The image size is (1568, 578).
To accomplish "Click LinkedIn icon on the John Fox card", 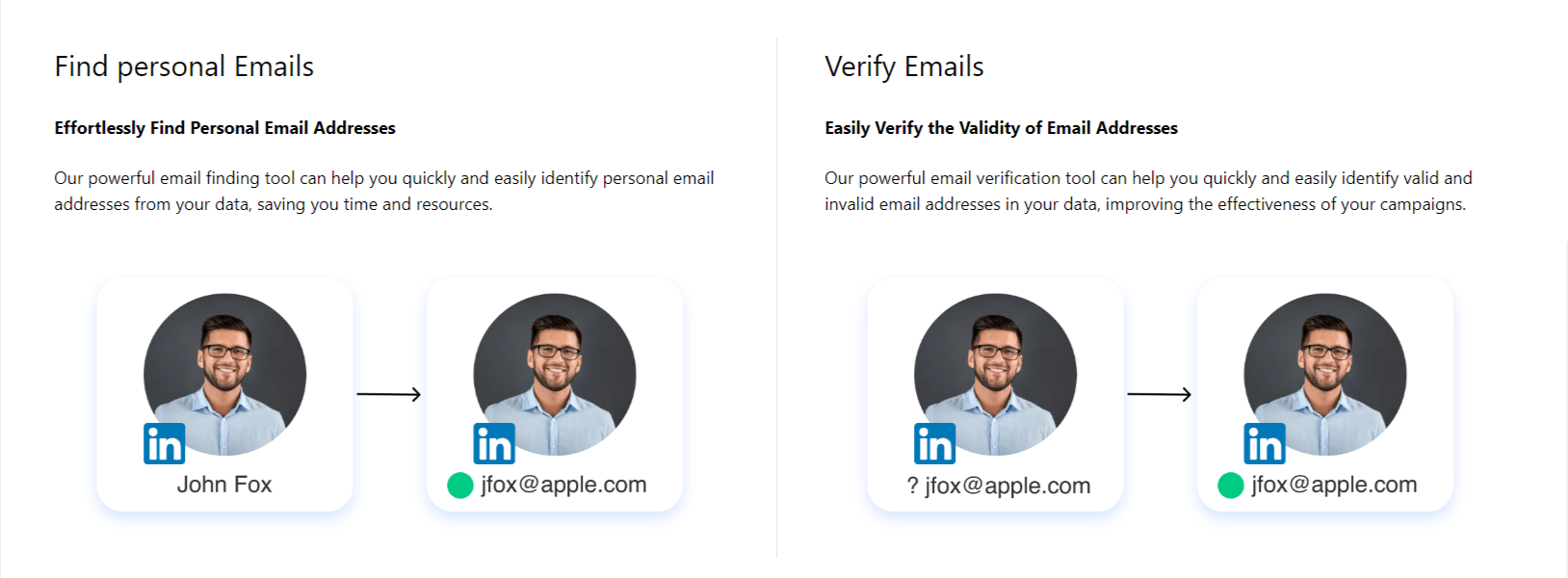I will [164, 443].
